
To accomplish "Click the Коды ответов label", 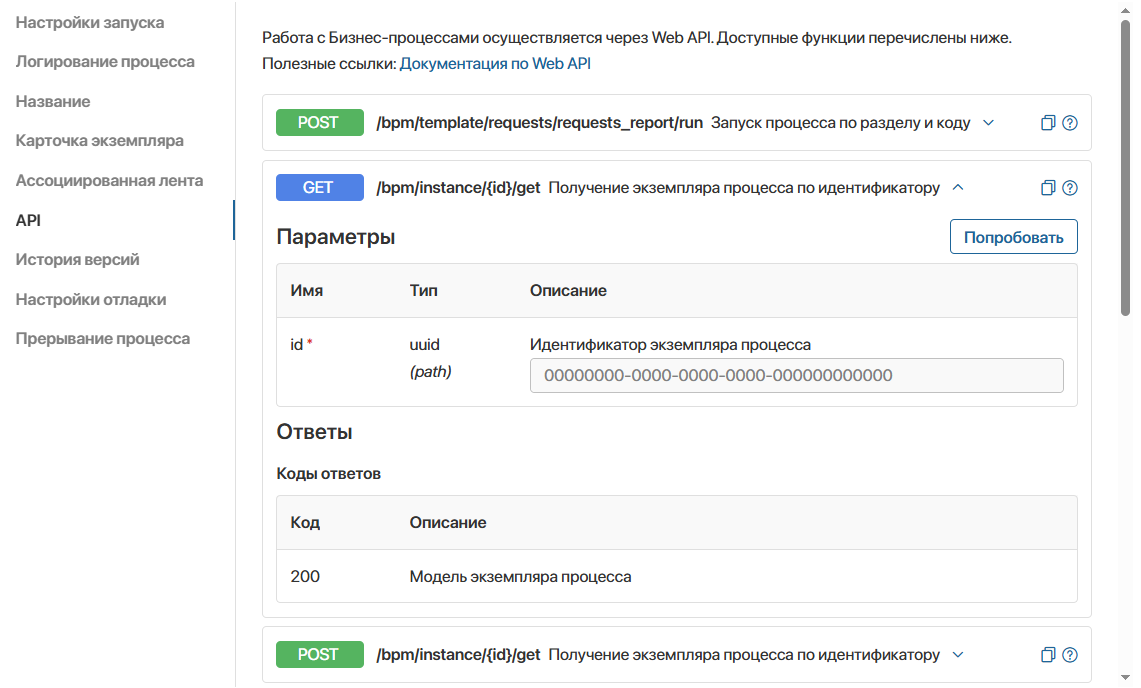I will coord(329,474).
